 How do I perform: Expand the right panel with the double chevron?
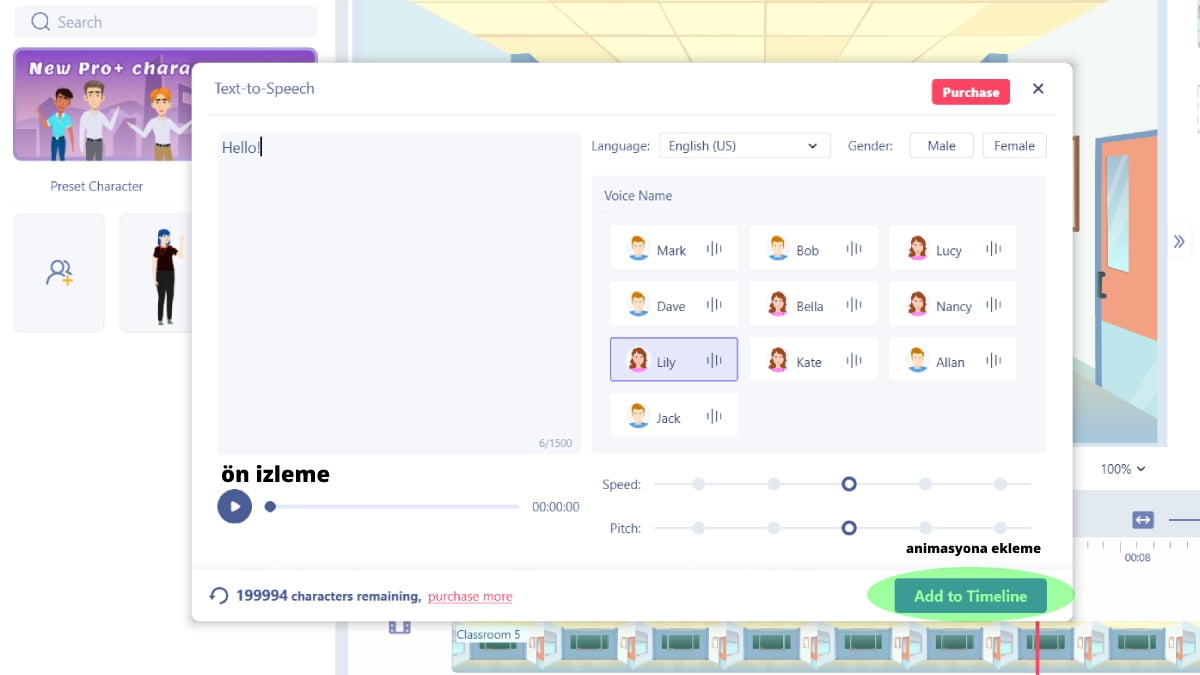pos(1179,241)
